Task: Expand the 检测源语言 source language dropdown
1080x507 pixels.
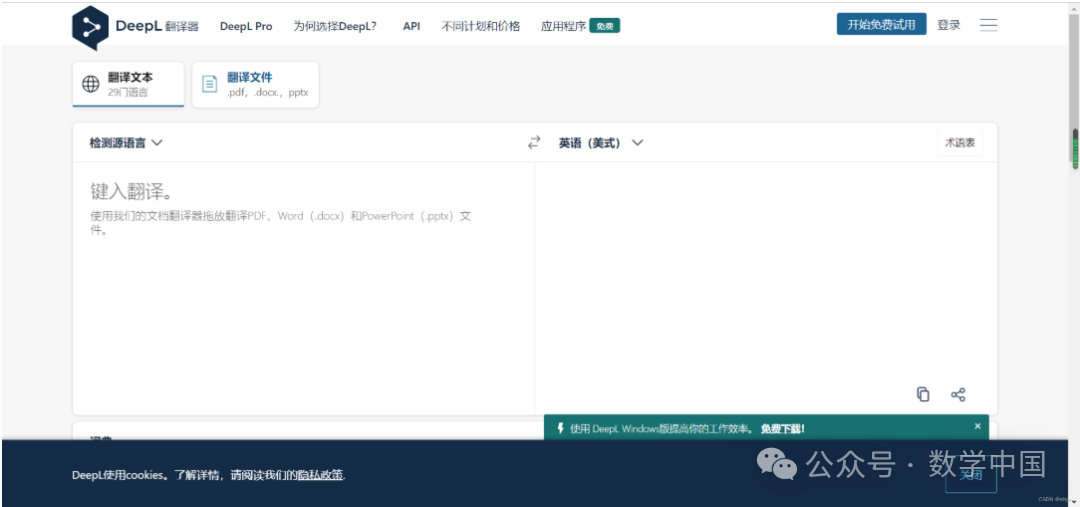Action: pyautogui.click(x=126, y=143)
